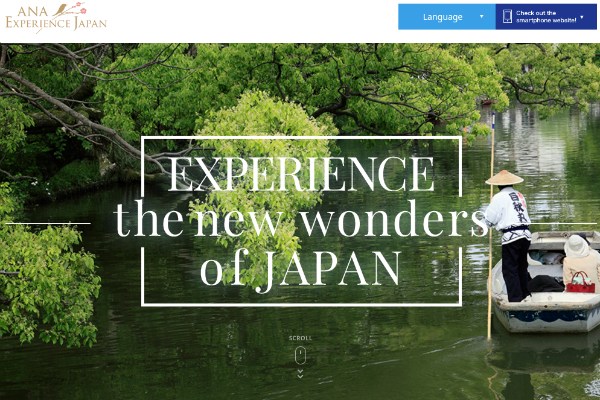Click the bird and blossom logo emblem
The height and width of the screenshot is (400, 600).
[70, 9]
